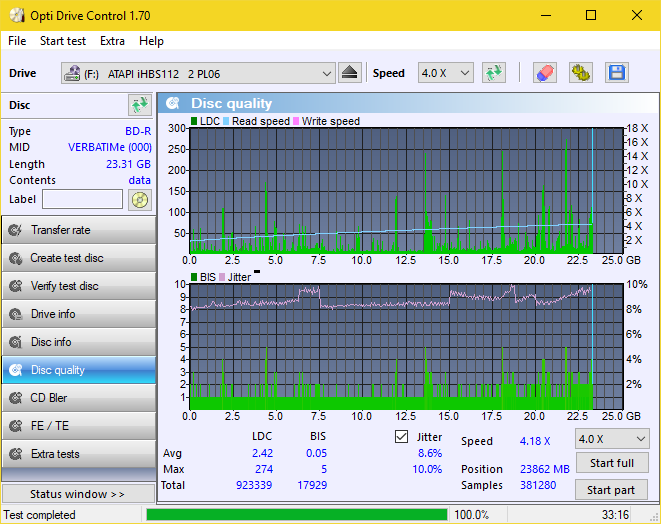Click the Disc quality header disc icon
Screen dimensions: 661x524
173,103
